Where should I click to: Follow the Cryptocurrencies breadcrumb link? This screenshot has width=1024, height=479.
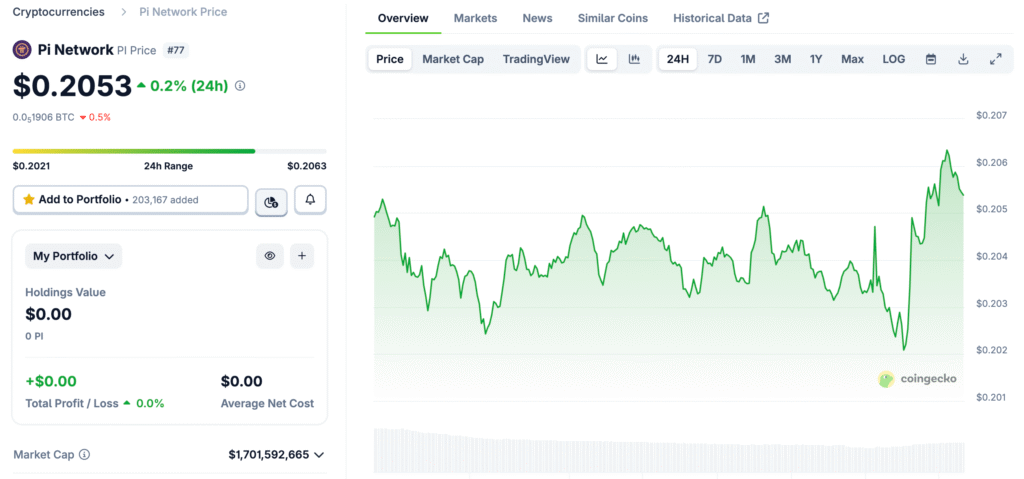59,12
